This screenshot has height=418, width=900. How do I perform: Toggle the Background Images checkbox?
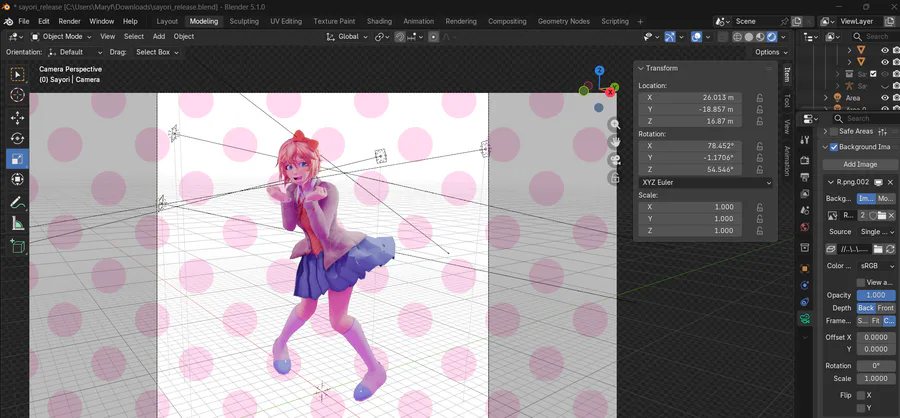[834, 147]
